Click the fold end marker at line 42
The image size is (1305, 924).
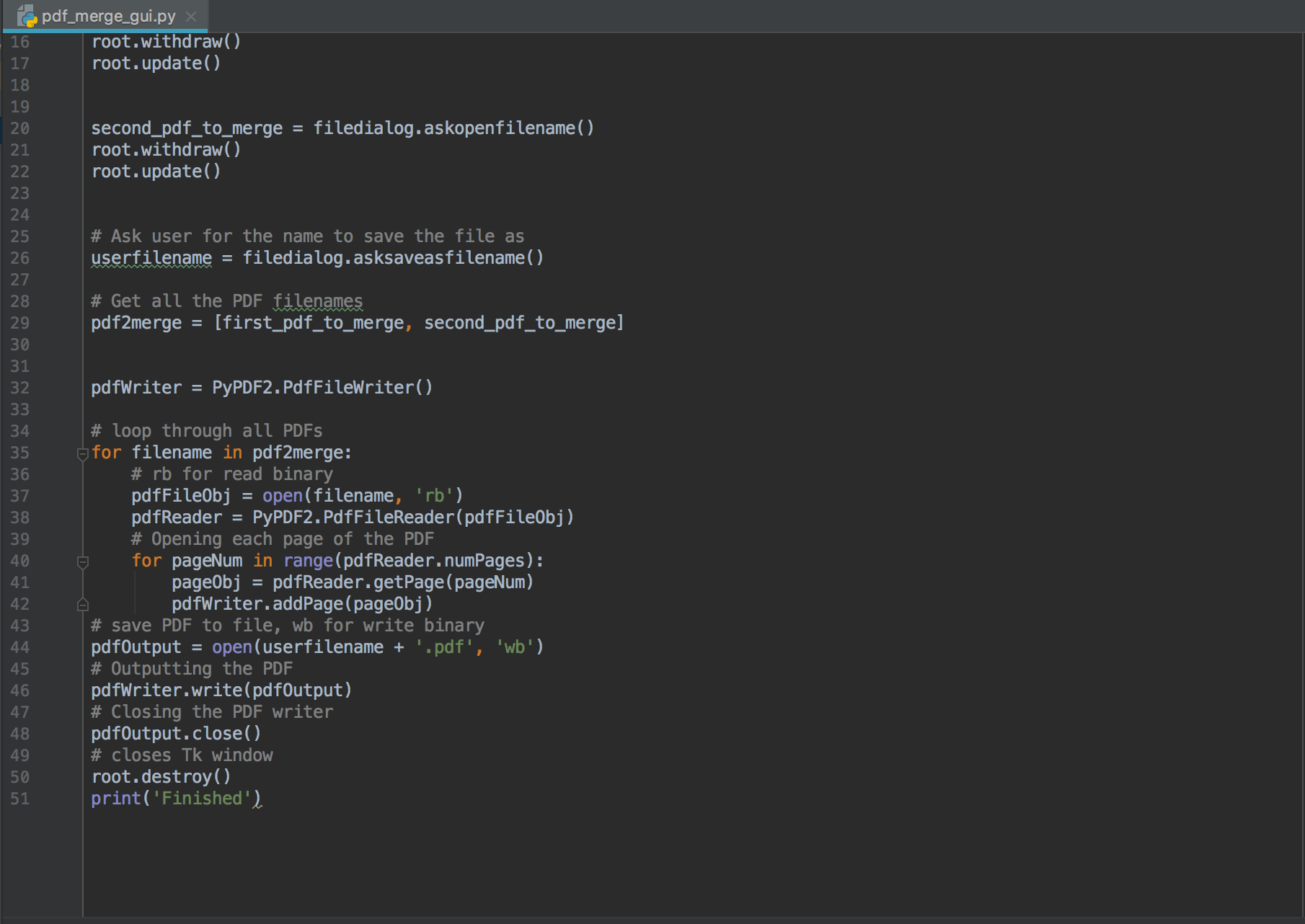83,605
